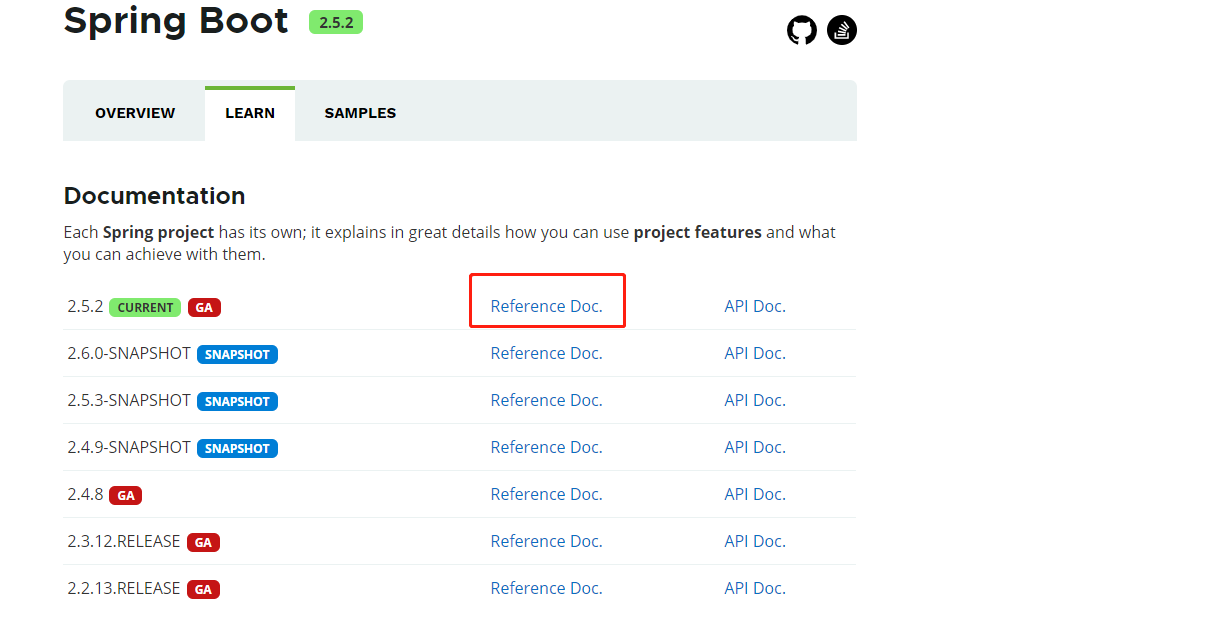
Task: Open Reference Doc. for 2.6.0-SNAPSHOT
Action: coord(546,353)
